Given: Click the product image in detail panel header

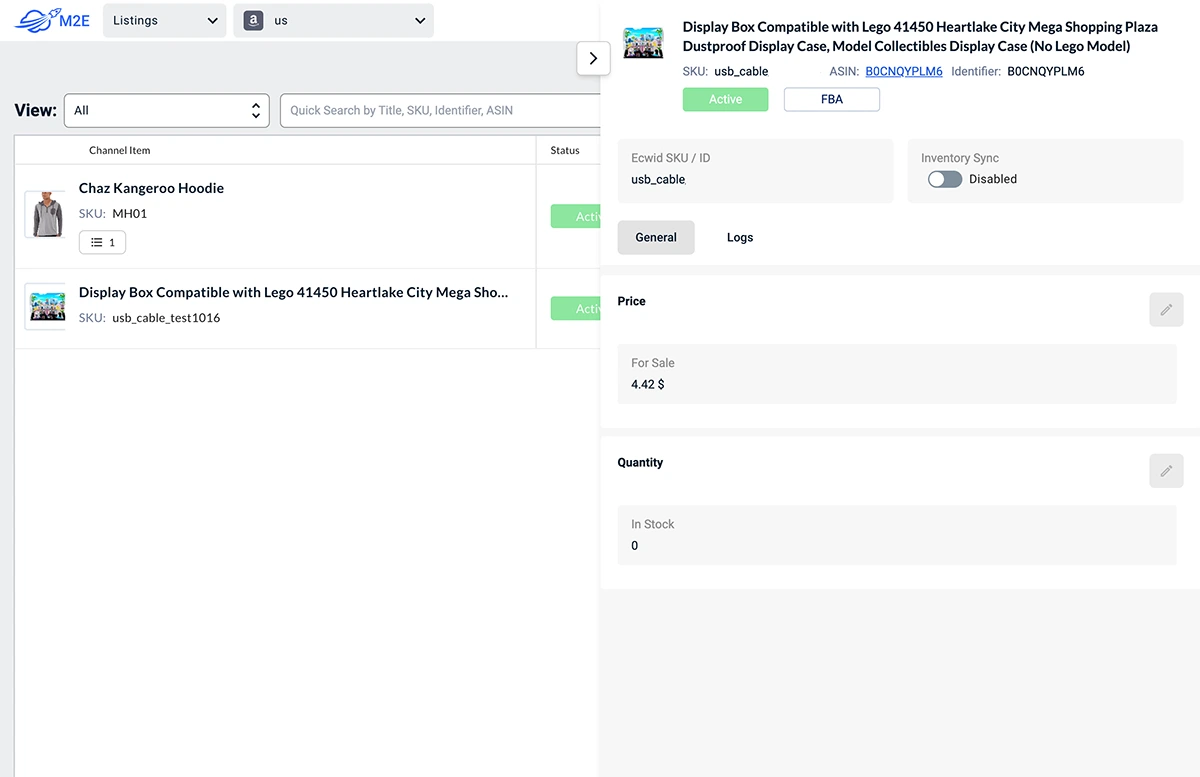Looking at the screenshot, I should click(x=644, y=43).
